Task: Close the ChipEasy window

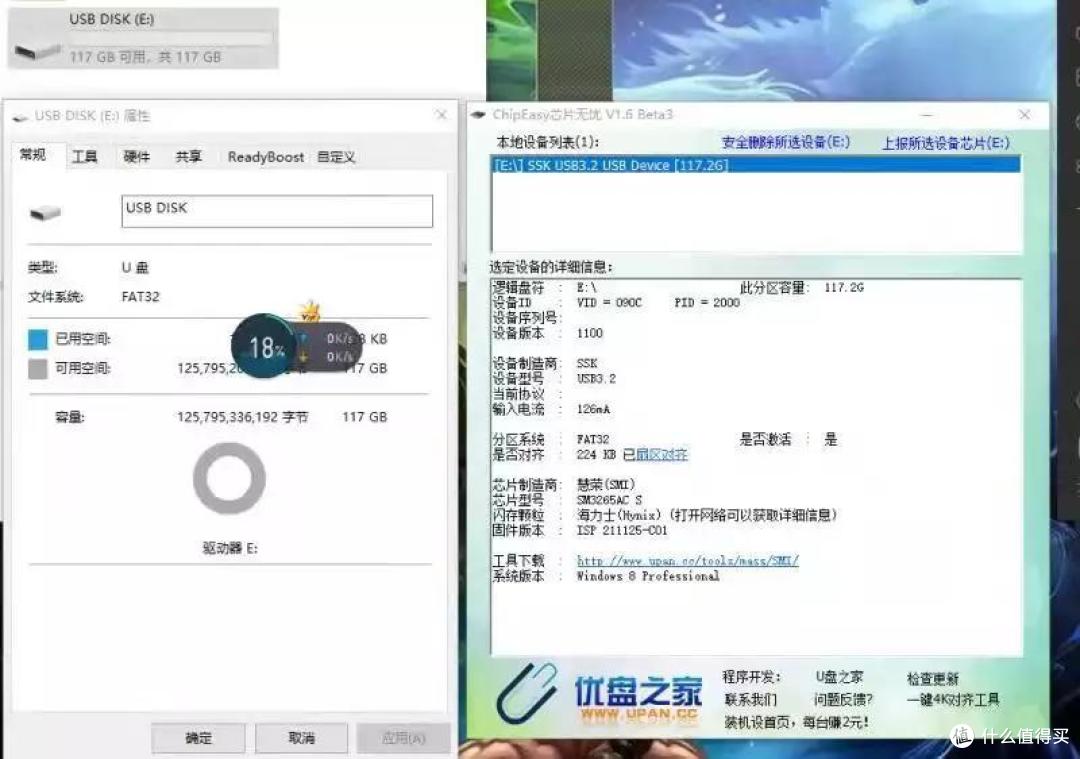Action: coord(1024,115)
